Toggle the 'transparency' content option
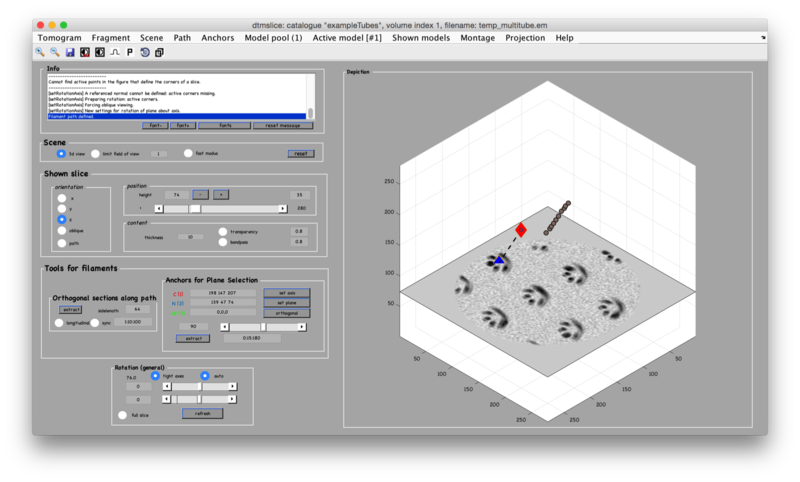The image size is (800, 482). 223,231
